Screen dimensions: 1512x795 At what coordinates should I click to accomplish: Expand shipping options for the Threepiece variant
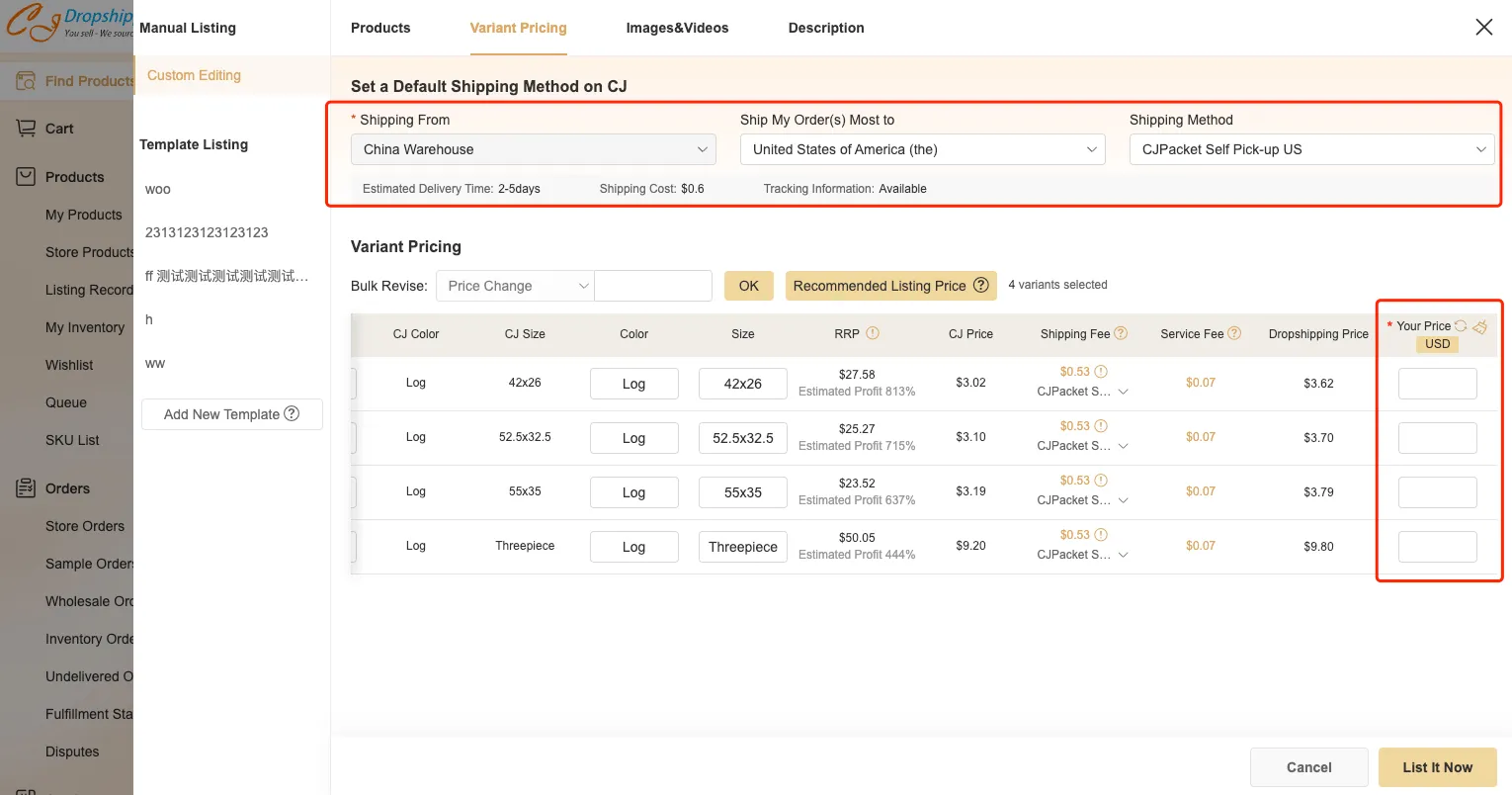(x=1123, y=556)
